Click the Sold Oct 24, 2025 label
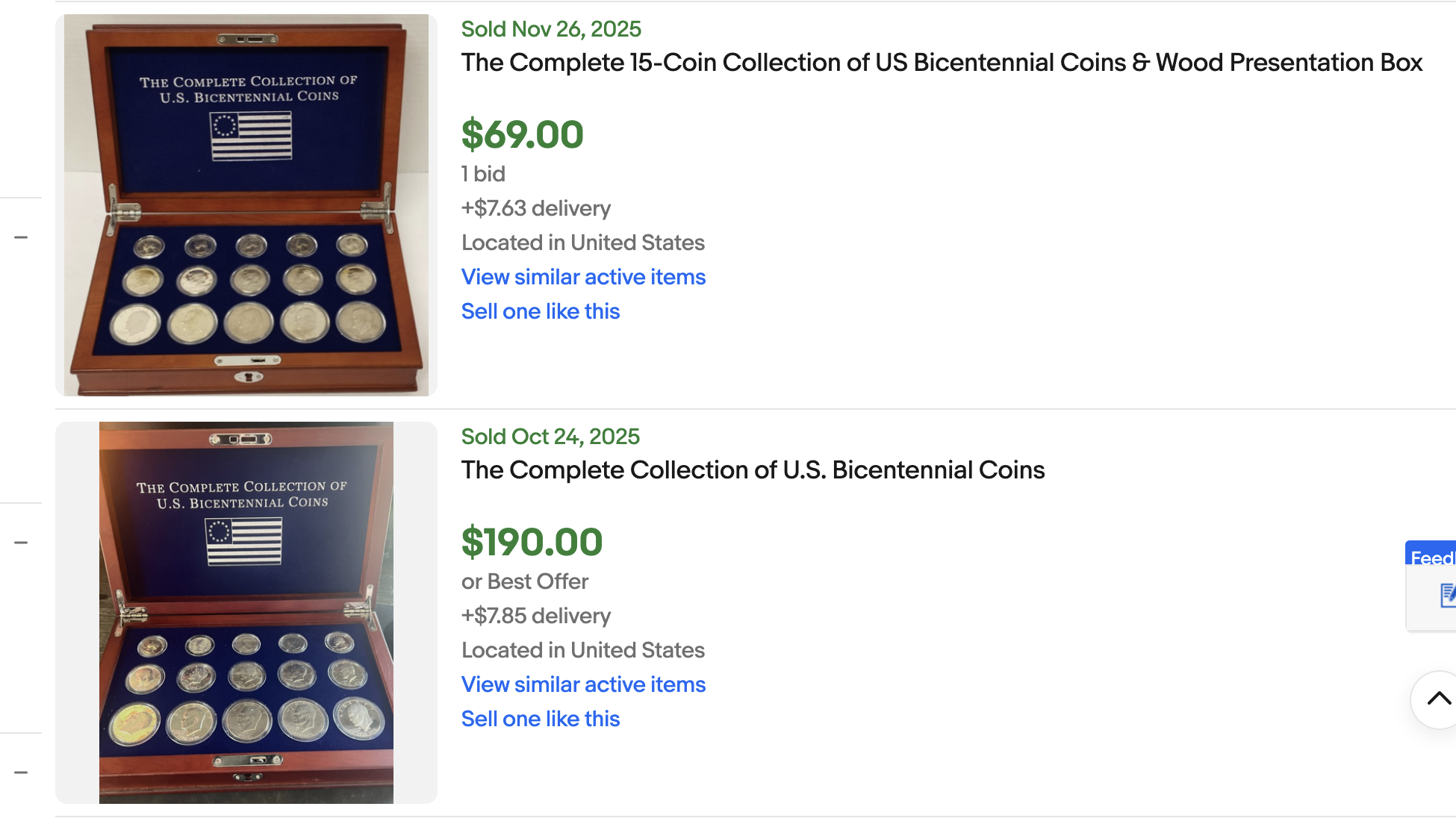1456x827 pixels. click(550, 437)
